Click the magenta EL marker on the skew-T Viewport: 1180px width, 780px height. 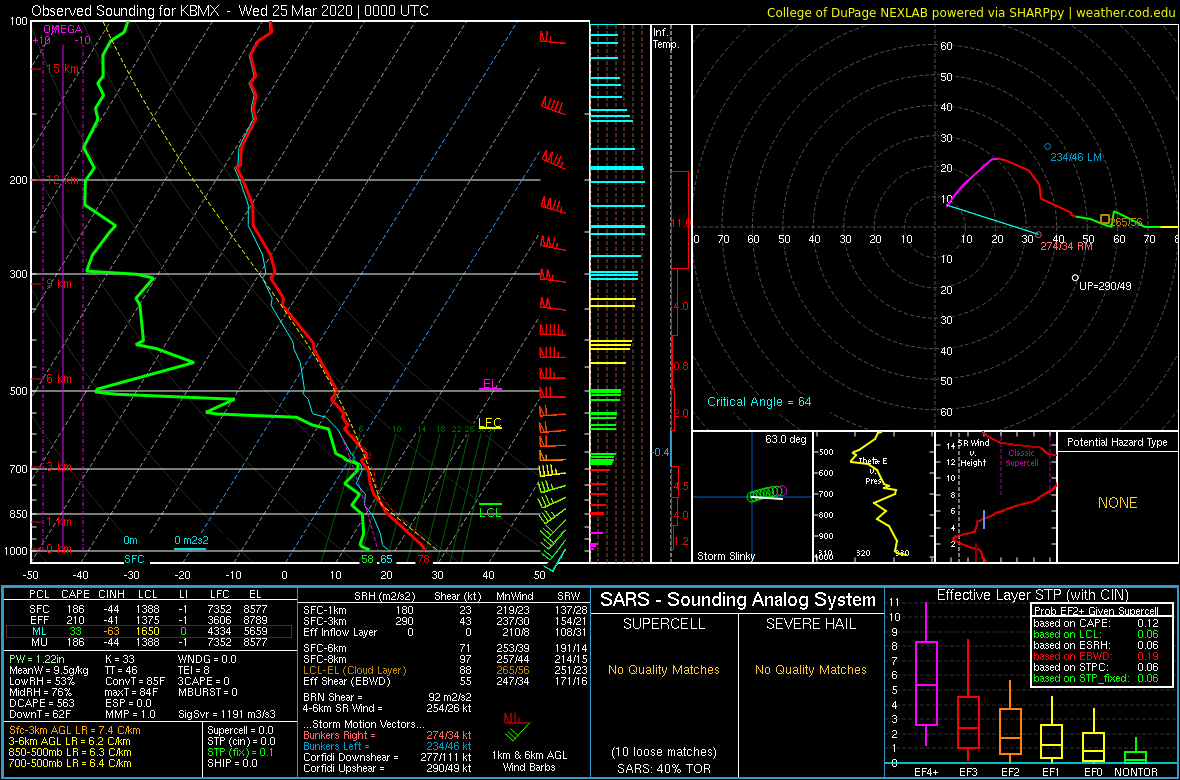coord(491,385)
